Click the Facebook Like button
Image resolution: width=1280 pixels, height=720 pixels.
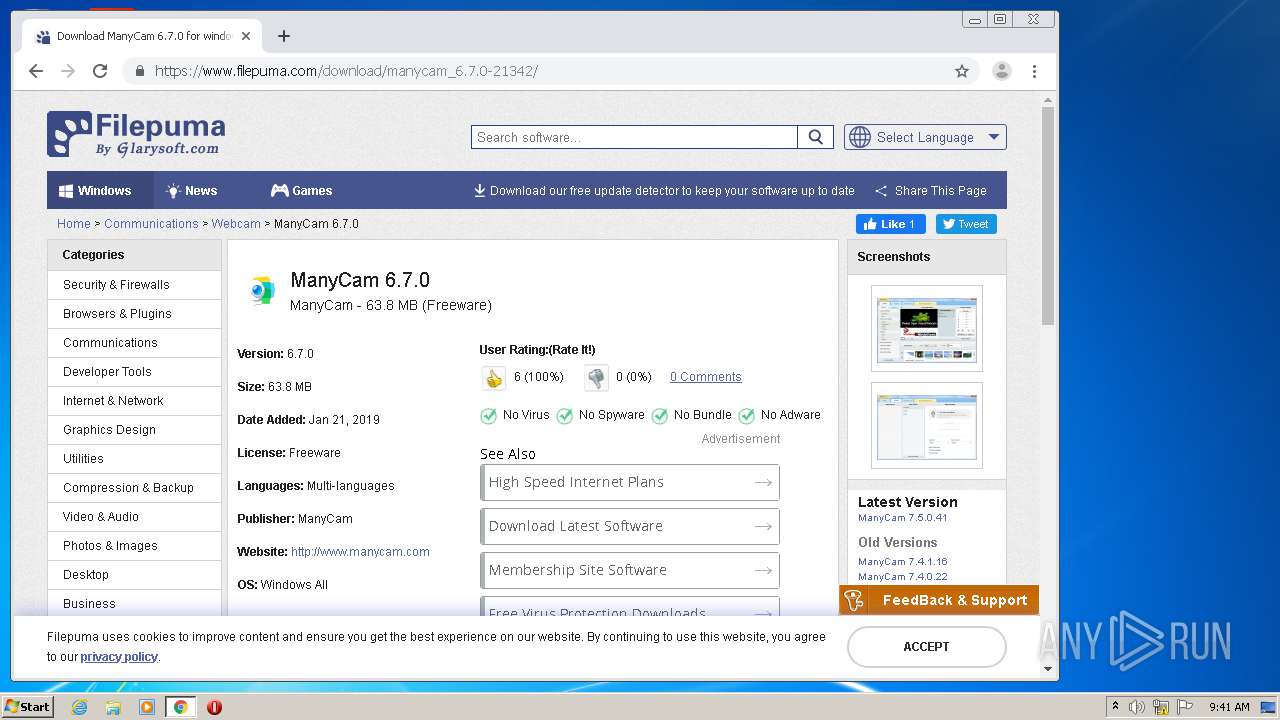[890, 224]
